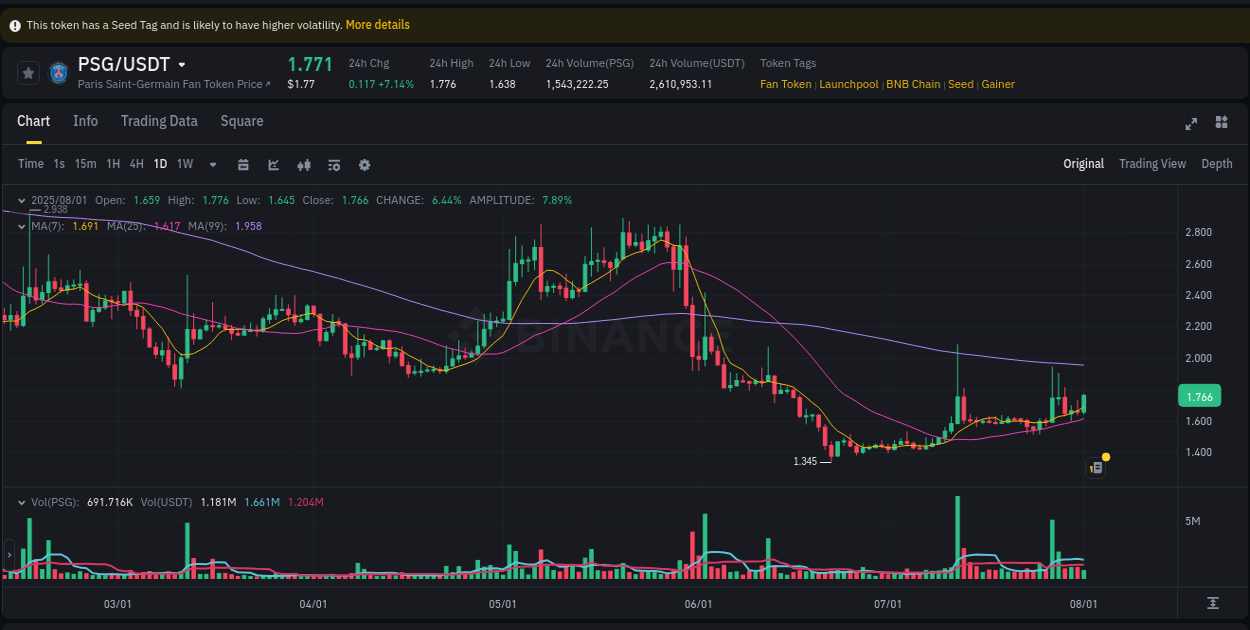Collapse the Vol(PSG) volume panel
The width and height of the screenshot is (1250, 630).
tap(24, 503)
